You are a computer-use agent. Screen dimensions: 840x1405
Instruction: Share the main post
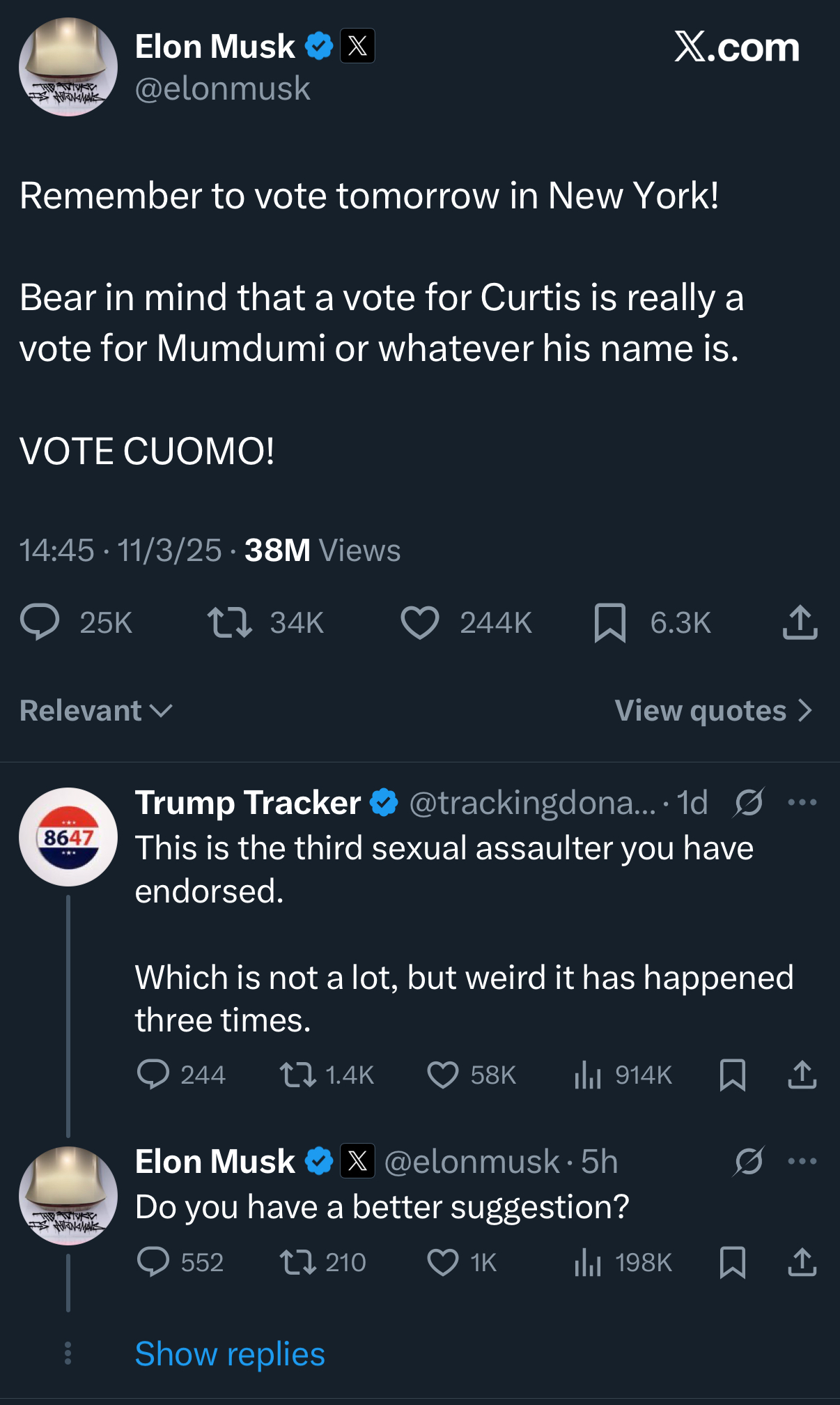[x=800, y=622]
